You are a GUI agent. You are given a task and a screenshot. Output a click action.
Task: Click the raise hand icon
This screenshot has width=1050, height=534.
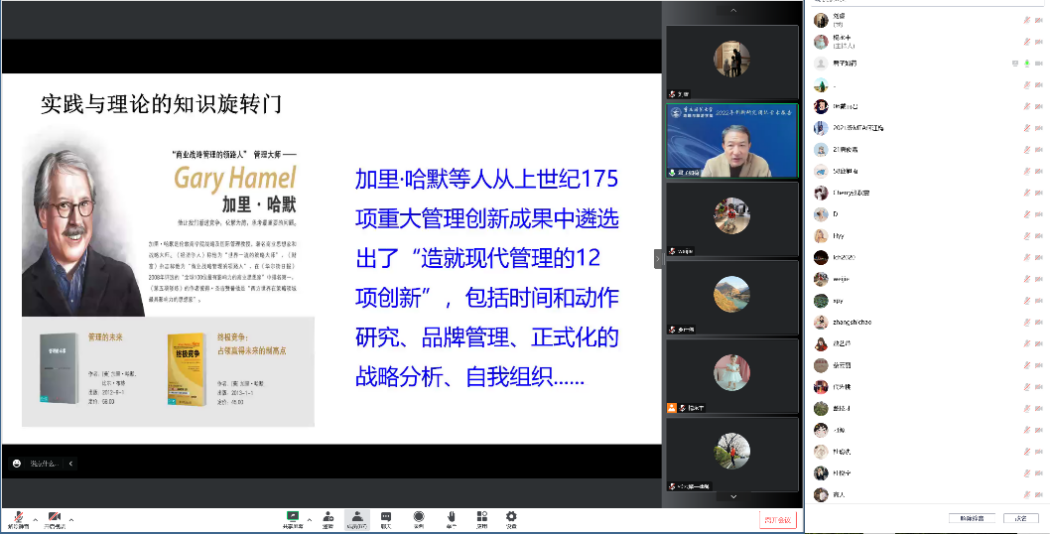click(451, 517)
